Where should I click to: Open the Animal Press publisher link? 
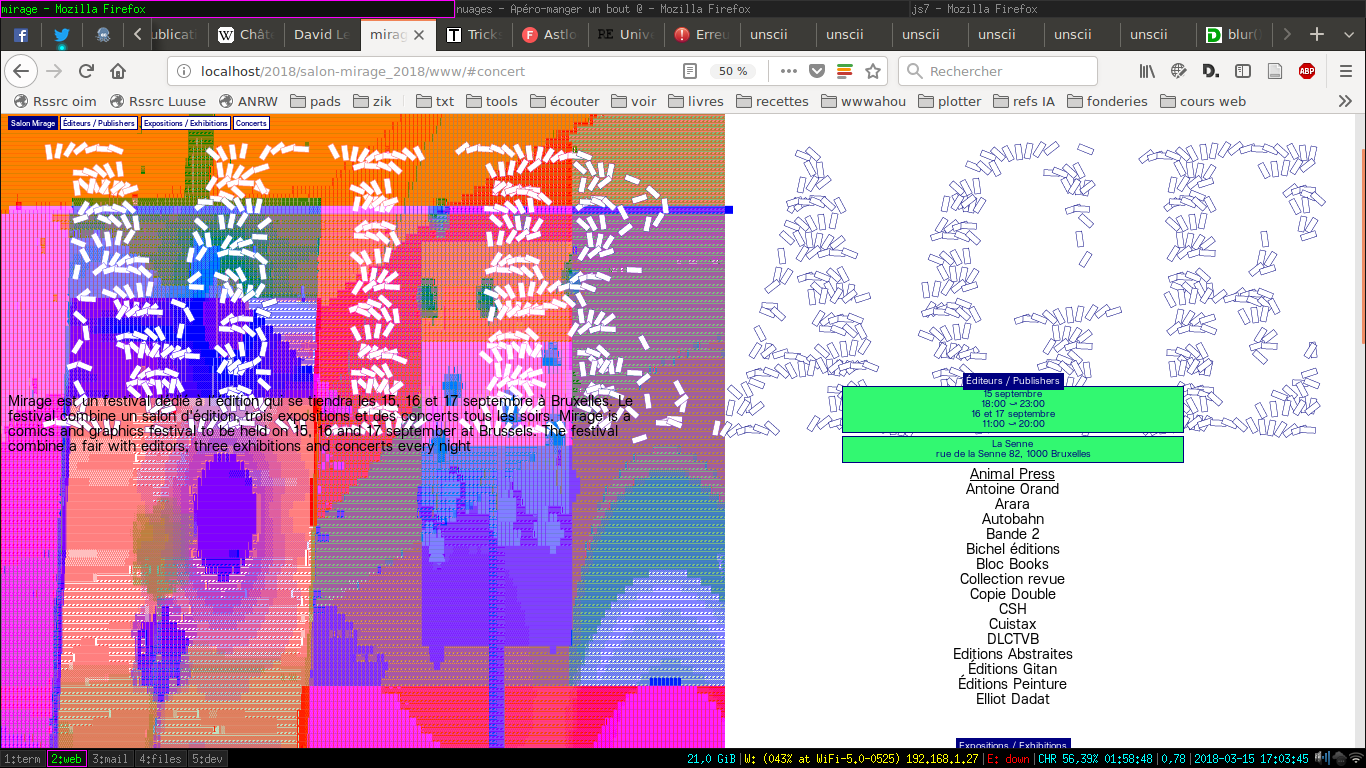point(1012,474)
